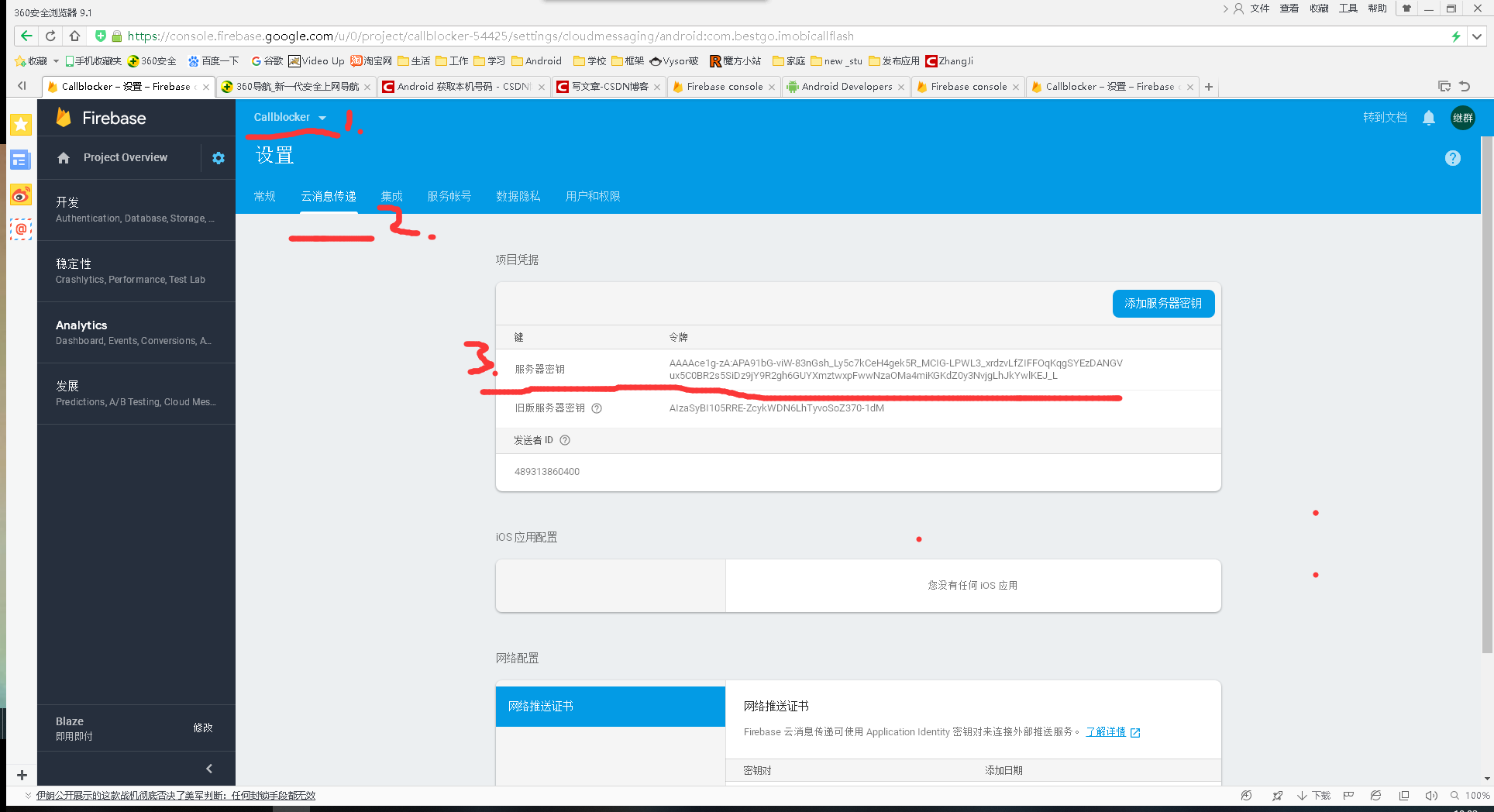Viewport: 1494px width, 812px height.
Task: Open the browser skin shirt icon
Action: pyautogui.click(x=1406, y=9)
